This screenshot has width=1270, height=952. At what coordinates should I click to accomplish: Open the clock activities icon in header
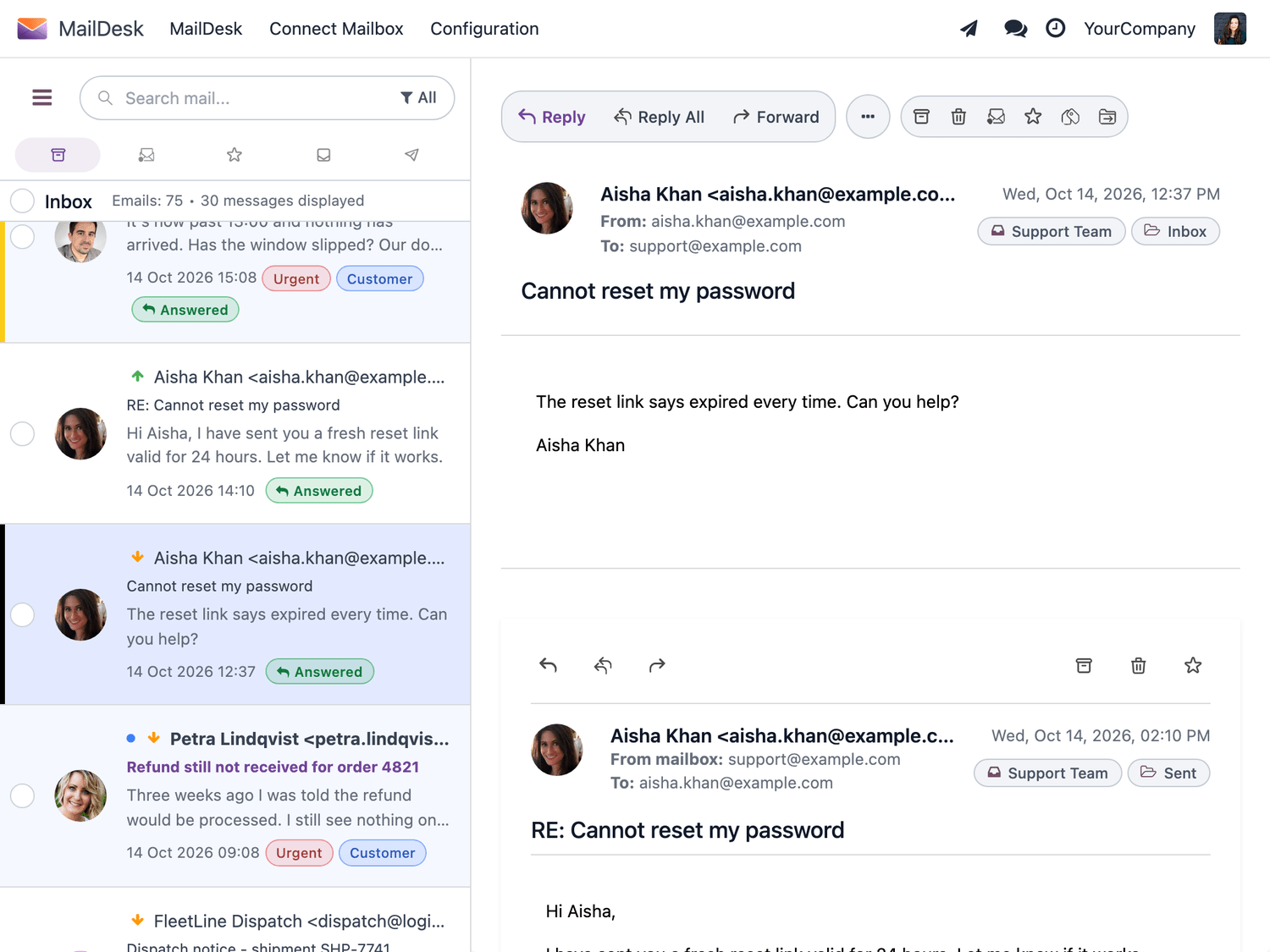point(1055,29)
